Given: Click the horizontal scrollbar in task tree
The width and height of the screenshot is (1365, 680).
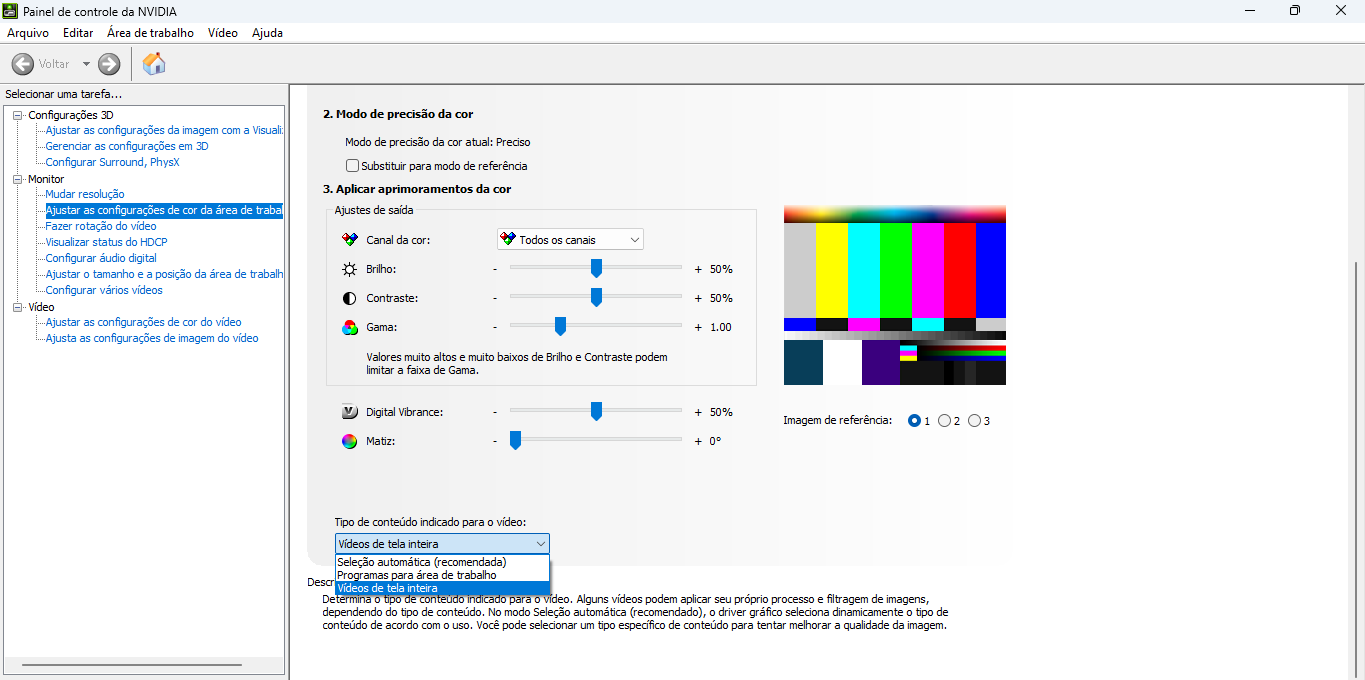Looking at the screenshot, I should (x=132, y=665).
